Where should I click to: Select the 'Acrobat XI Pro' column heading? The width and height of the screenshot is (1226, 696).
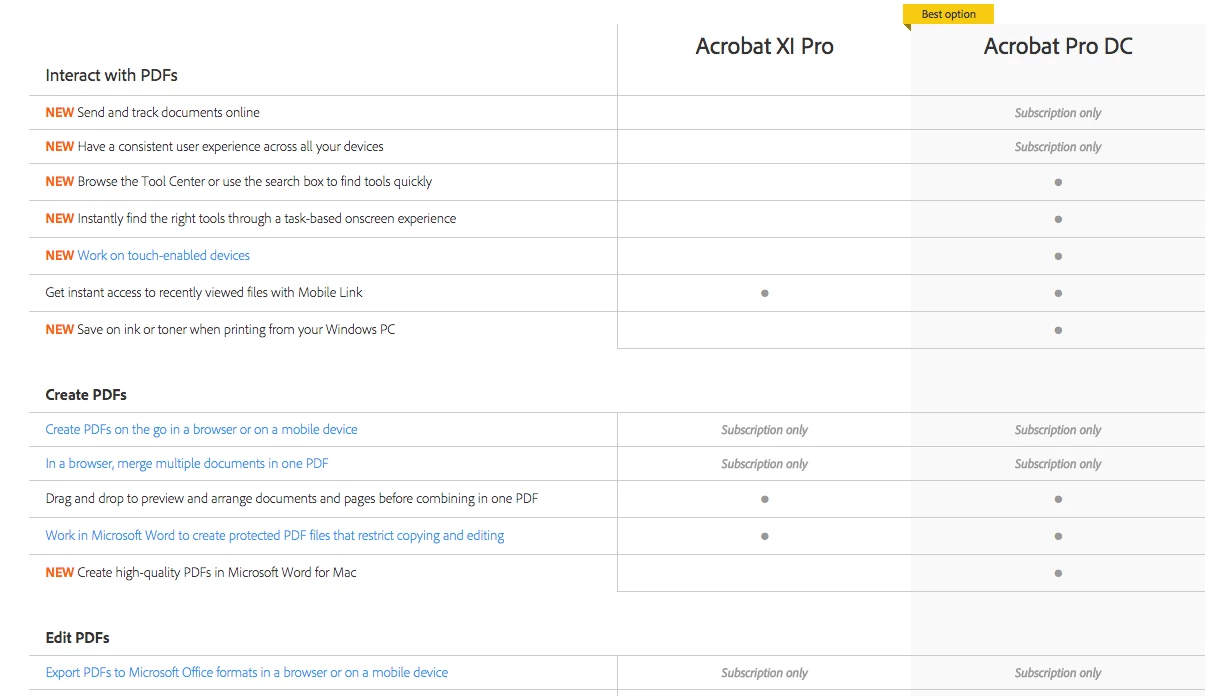(764, 46)
